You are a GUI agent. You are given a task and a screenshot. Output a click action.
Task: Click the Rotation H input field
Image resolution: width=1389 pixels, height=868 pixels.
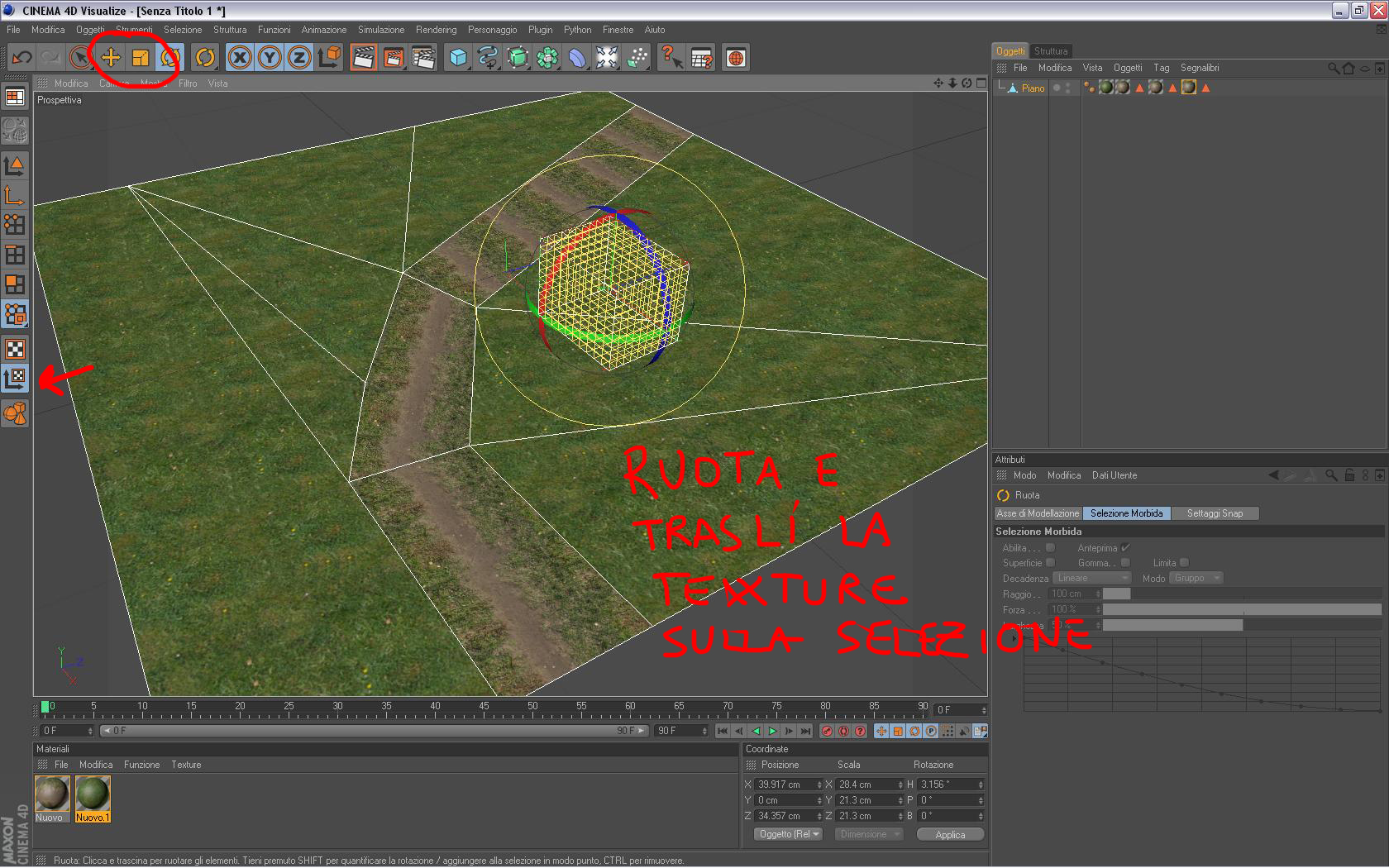click(x=950, y=785)
